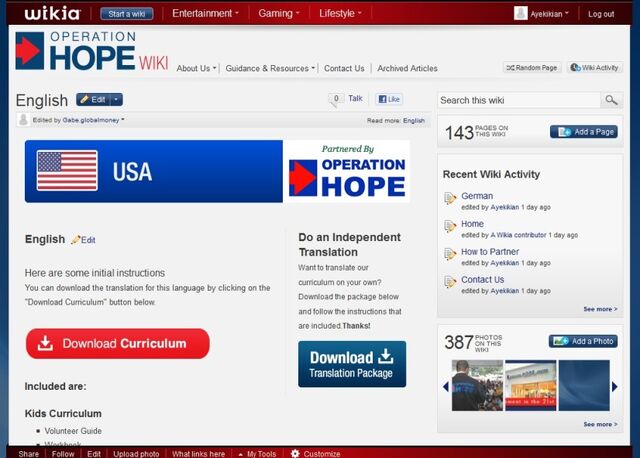Expand the edited-by history dropdown arrow

[122, 120]
